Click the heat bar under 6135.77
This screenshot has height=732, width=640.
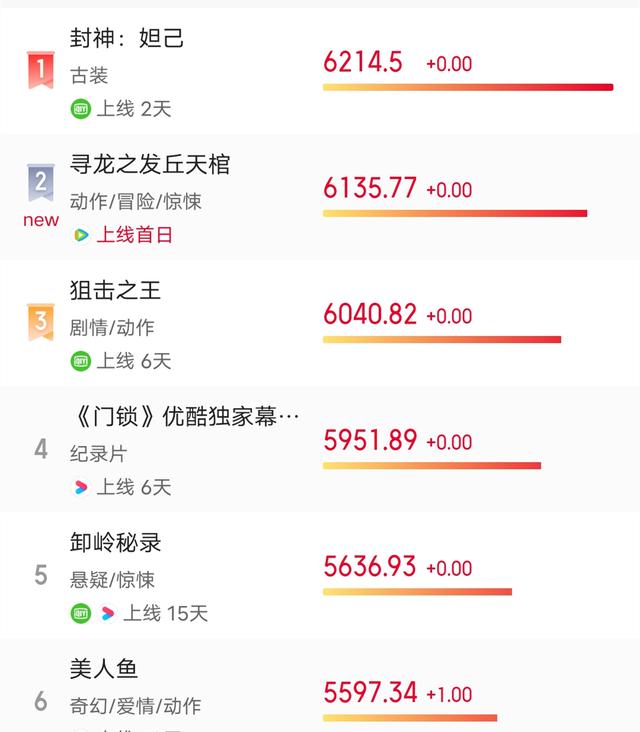(455, 213)
